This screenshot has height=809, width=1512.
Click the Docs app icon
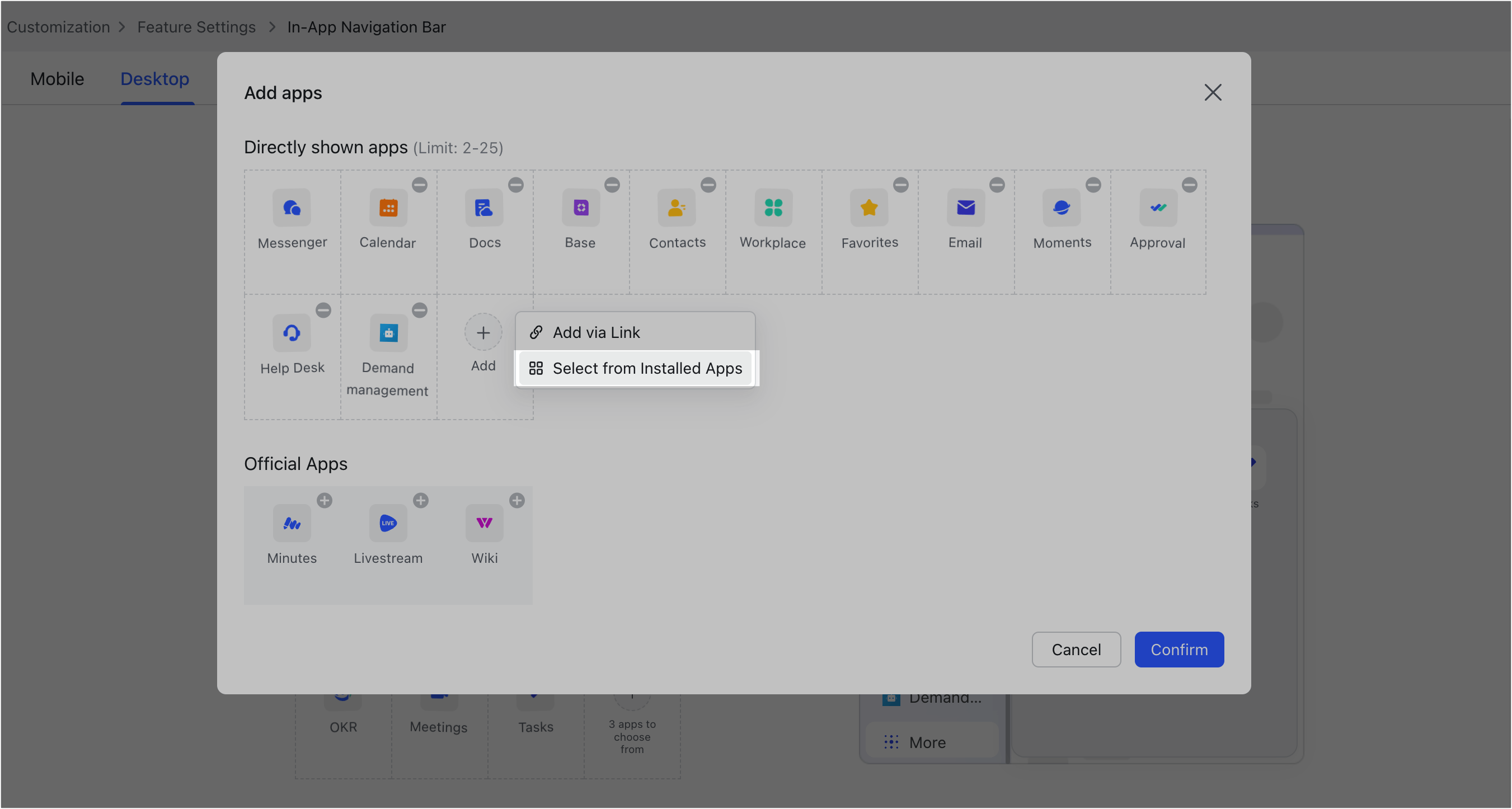pos(484,207)
